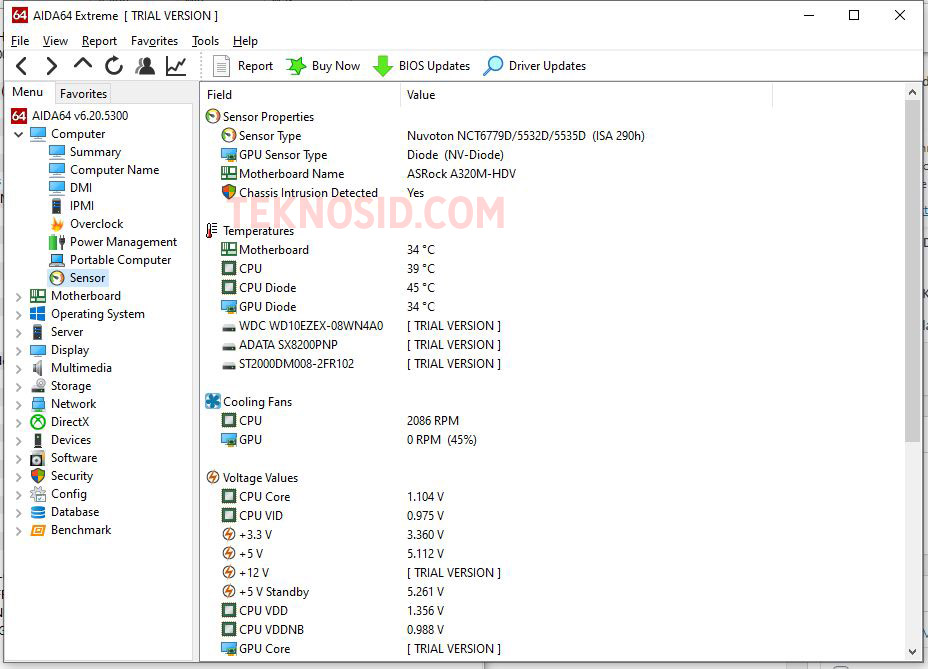Image resolution: width=928 pixels, height=669 pixels.
Task: Click the DirectX Xbox icon
Action: coord(38,422)
